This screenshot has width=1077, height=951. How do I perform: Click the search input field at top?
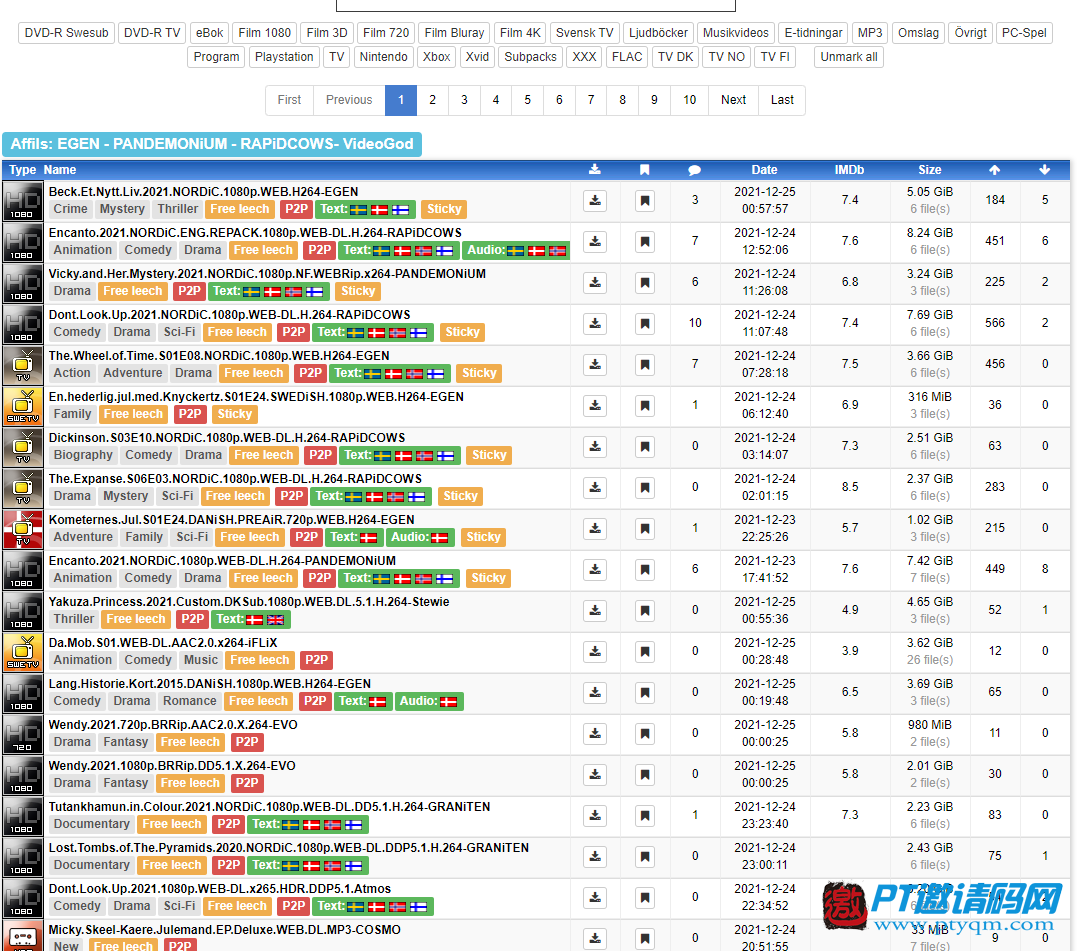pos(536,5)
